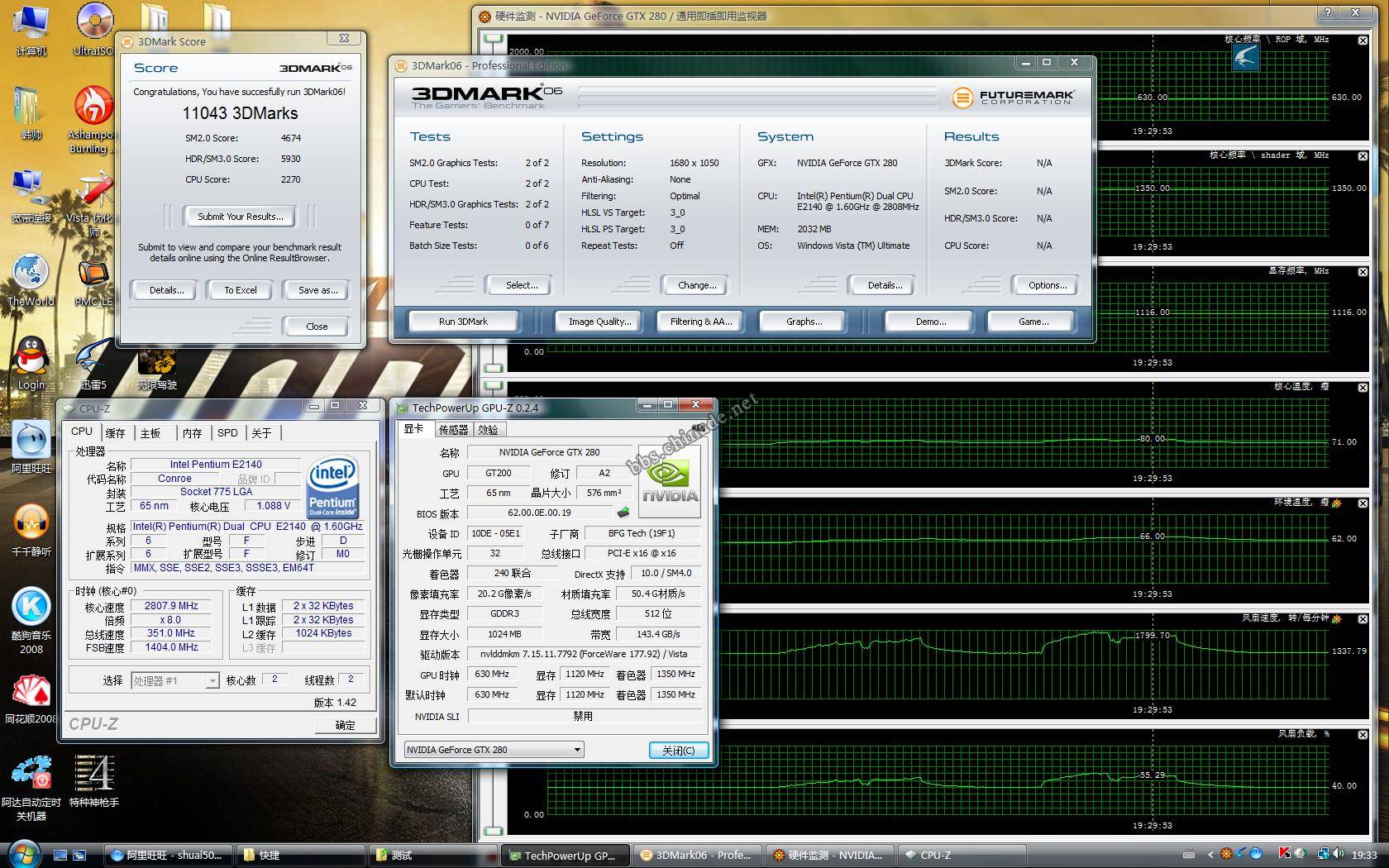Viewport: 1389px width, 868px height.
Task: Click the camera screenshot icon in GPU-Z
Action: [699, 428]
